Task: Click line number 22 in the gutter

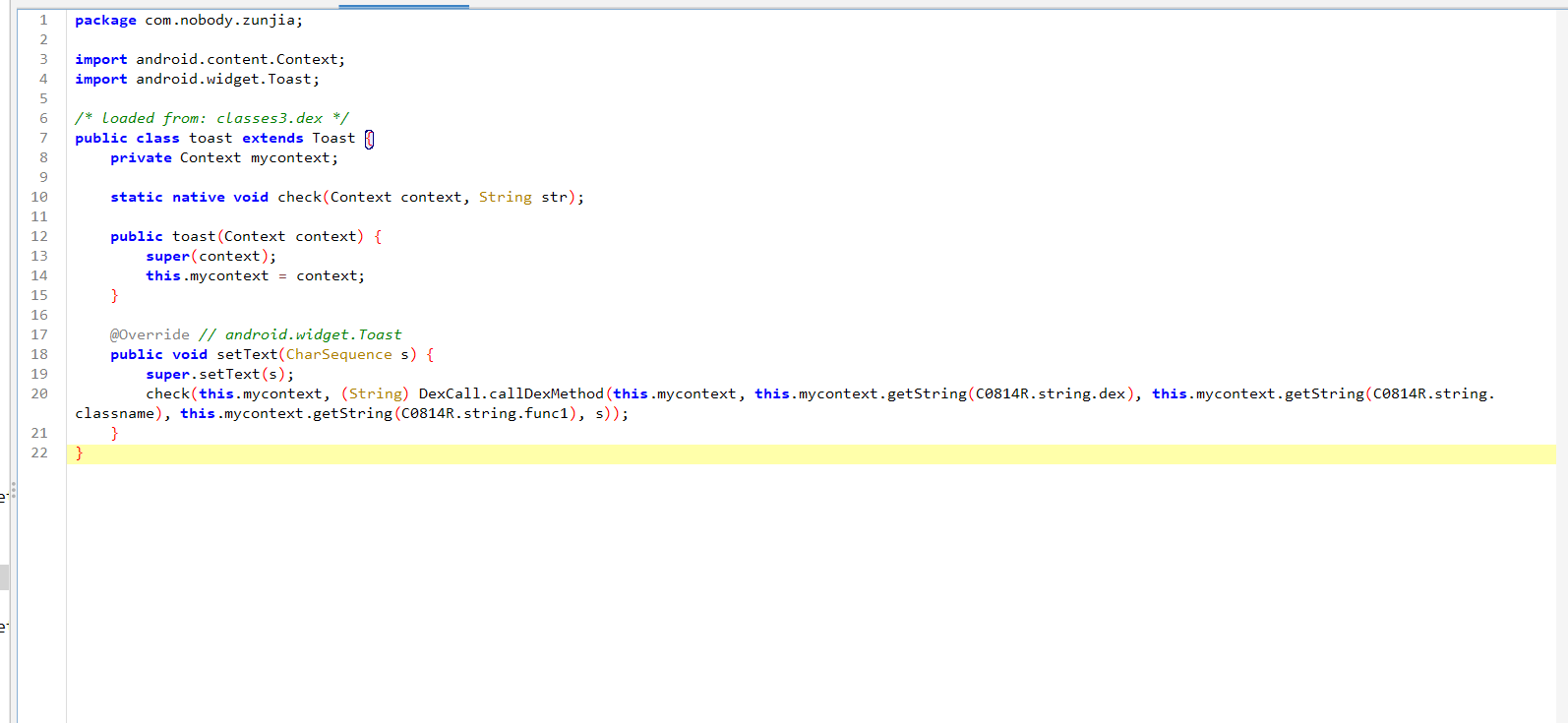Action: pyautogui.click(x=39, y=452)
